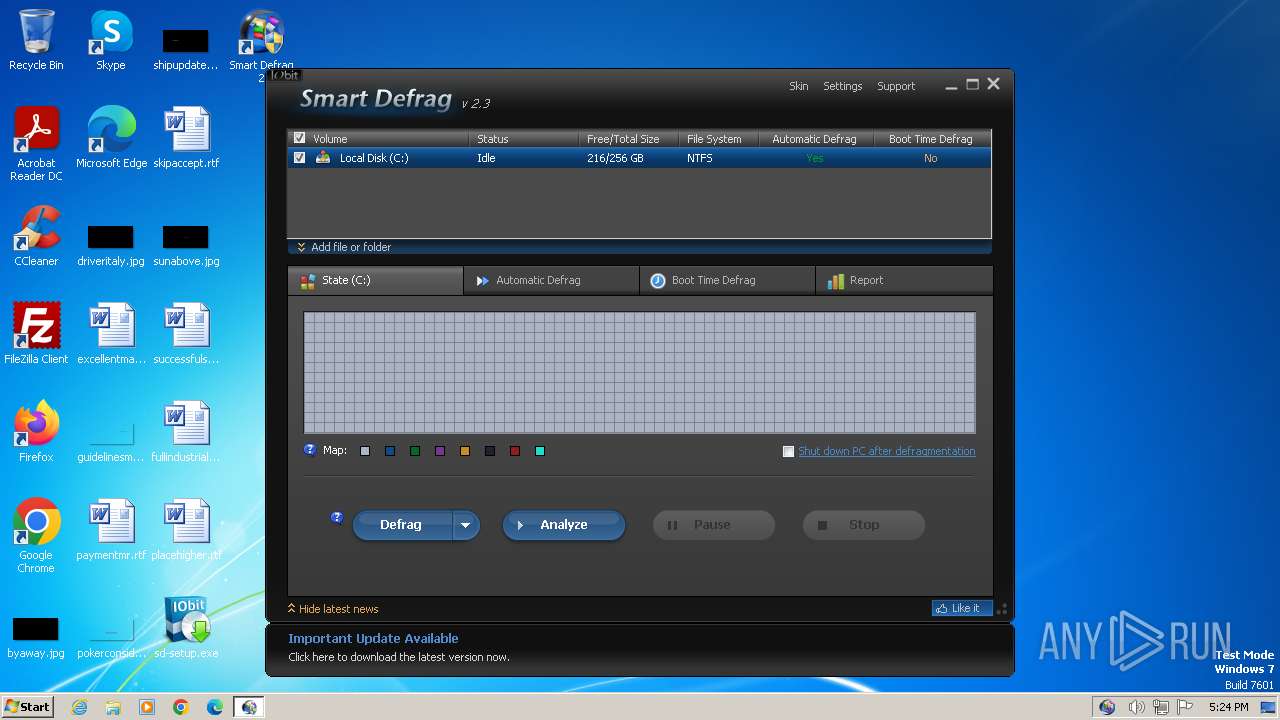Screen dimensions: 1280x720
Task: Click the red map legend swatch
Action: point(515,452)
